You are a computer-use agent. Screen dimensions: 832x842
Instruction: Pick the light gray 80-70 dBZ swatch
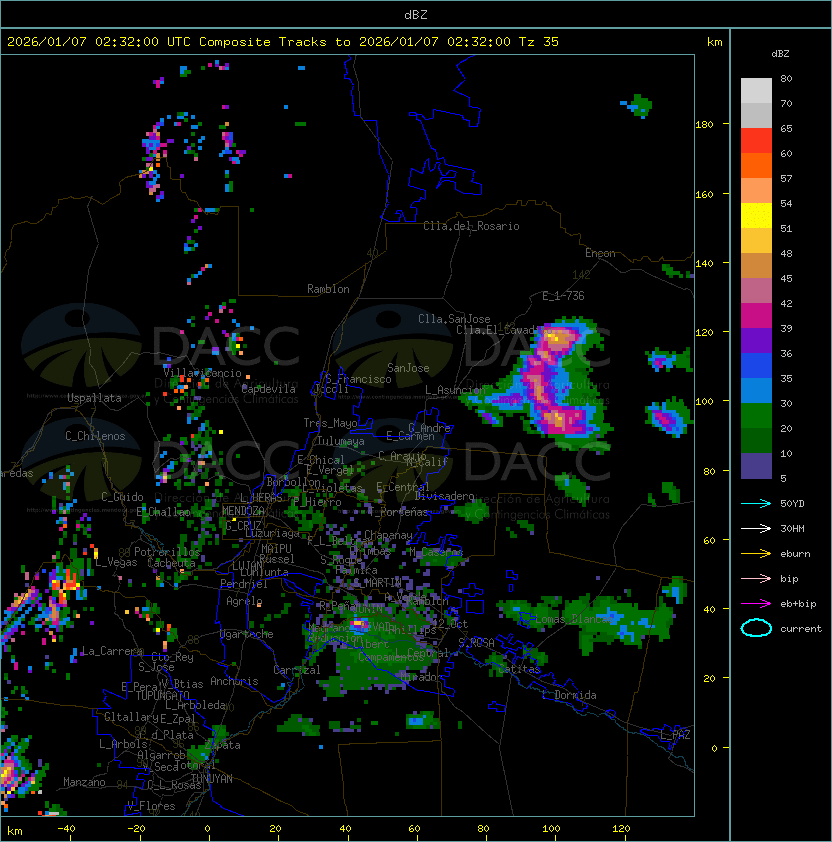[x=756, y=91]
